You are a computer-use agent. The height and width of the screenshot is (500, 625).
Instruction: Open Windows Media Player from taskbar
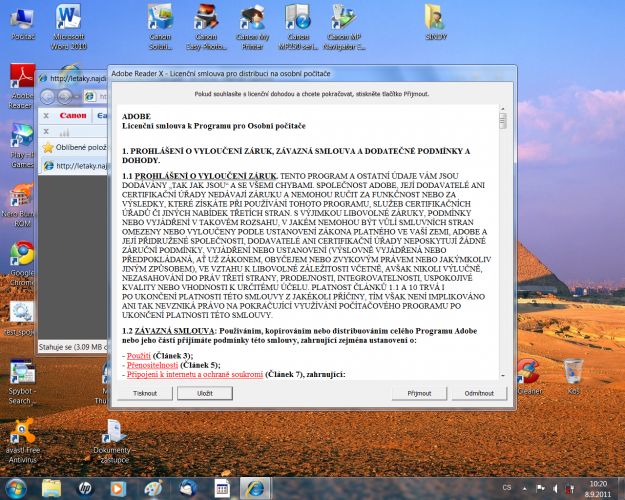click(x=118, y=488)
